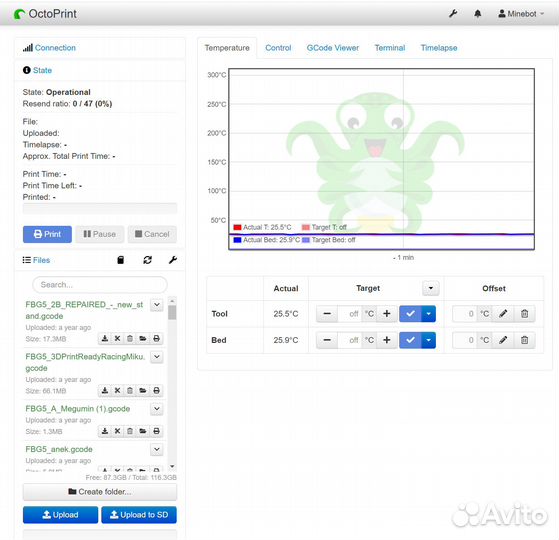The height and width of the screenshot is (540, 559).
Task: Click the Cancel button
Action: pos(152,234)
